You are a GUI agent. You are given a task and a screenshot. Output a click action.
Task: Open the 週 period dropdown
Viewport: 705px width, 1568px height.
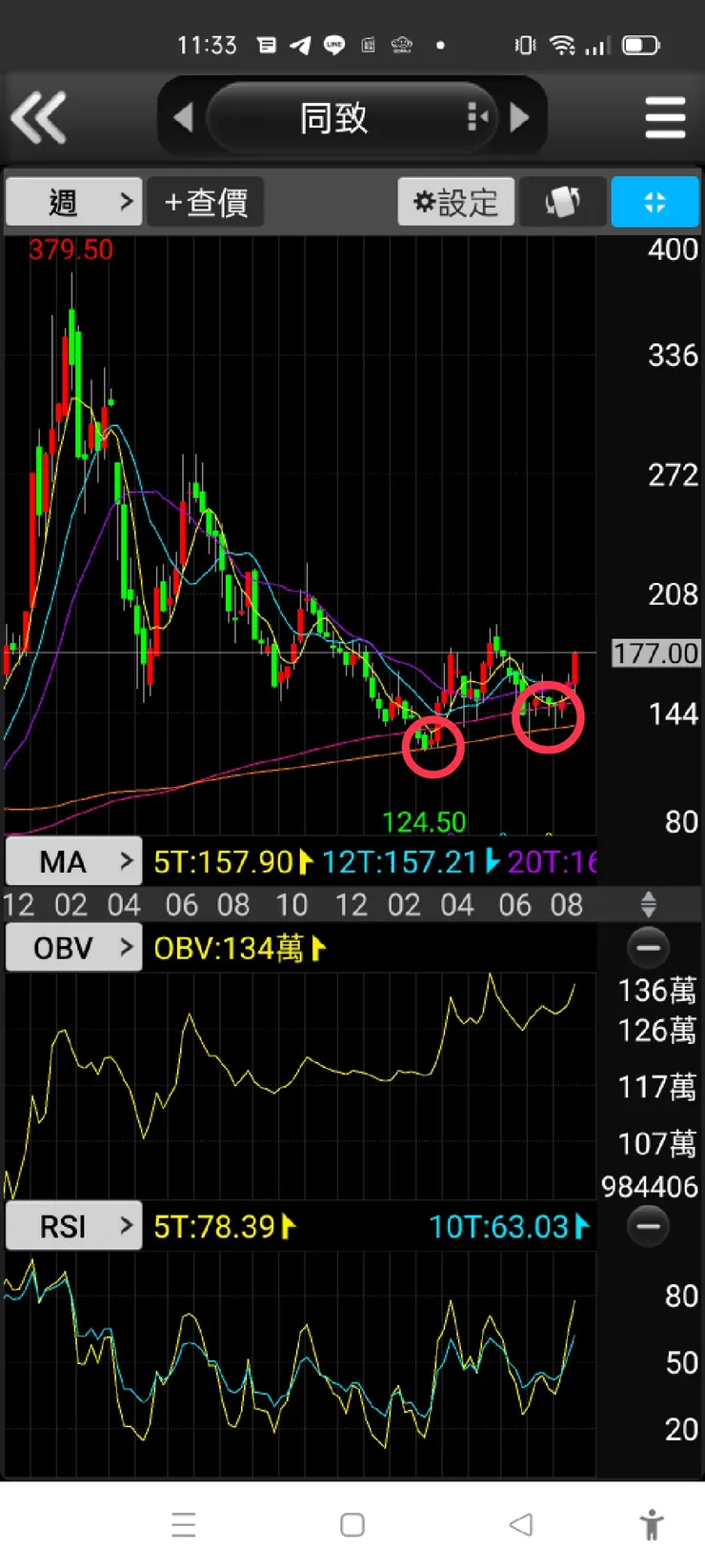(x=74, y=202)
